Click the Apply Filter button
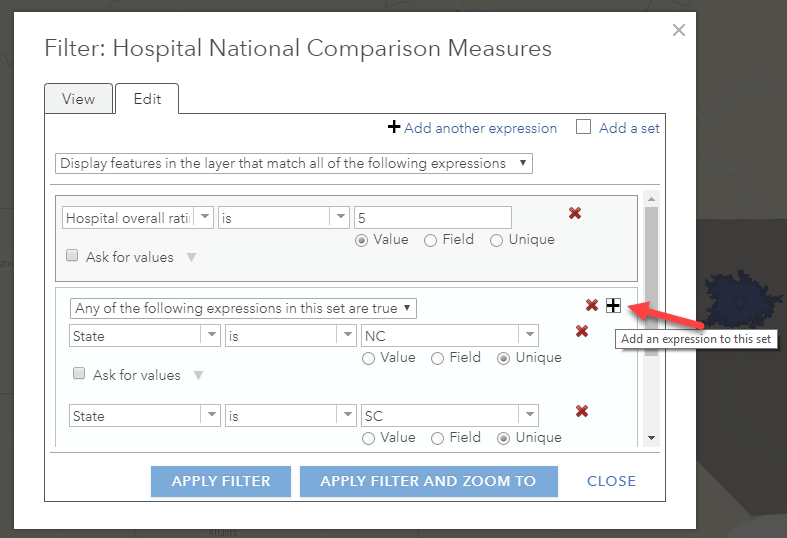 point(221,481)
